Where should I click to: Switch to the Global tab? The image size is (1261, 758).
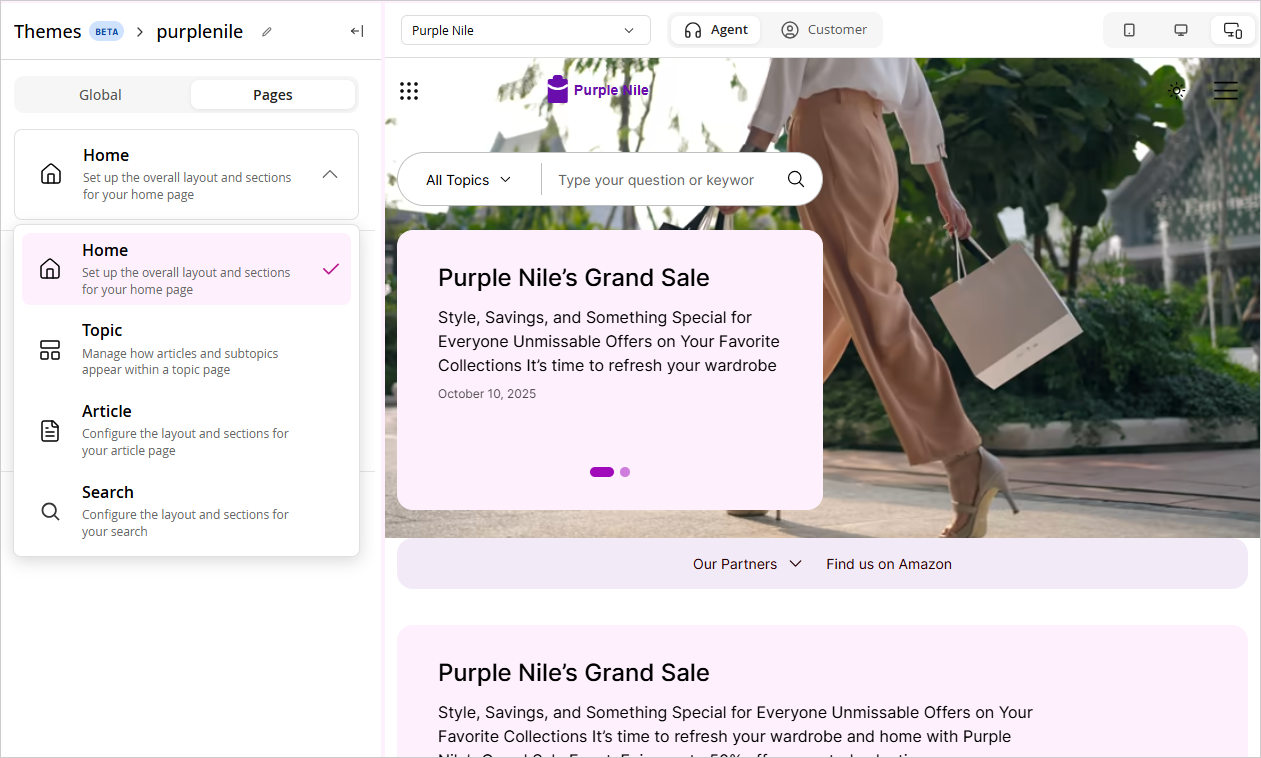coord(100,94)
